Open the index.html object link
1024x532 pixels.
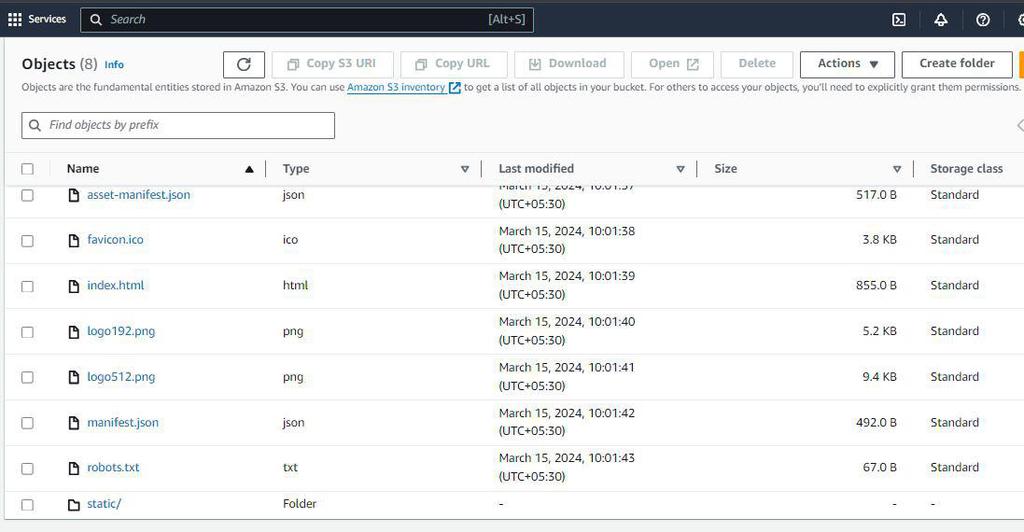pyautogui.click(x=116, y=285)
